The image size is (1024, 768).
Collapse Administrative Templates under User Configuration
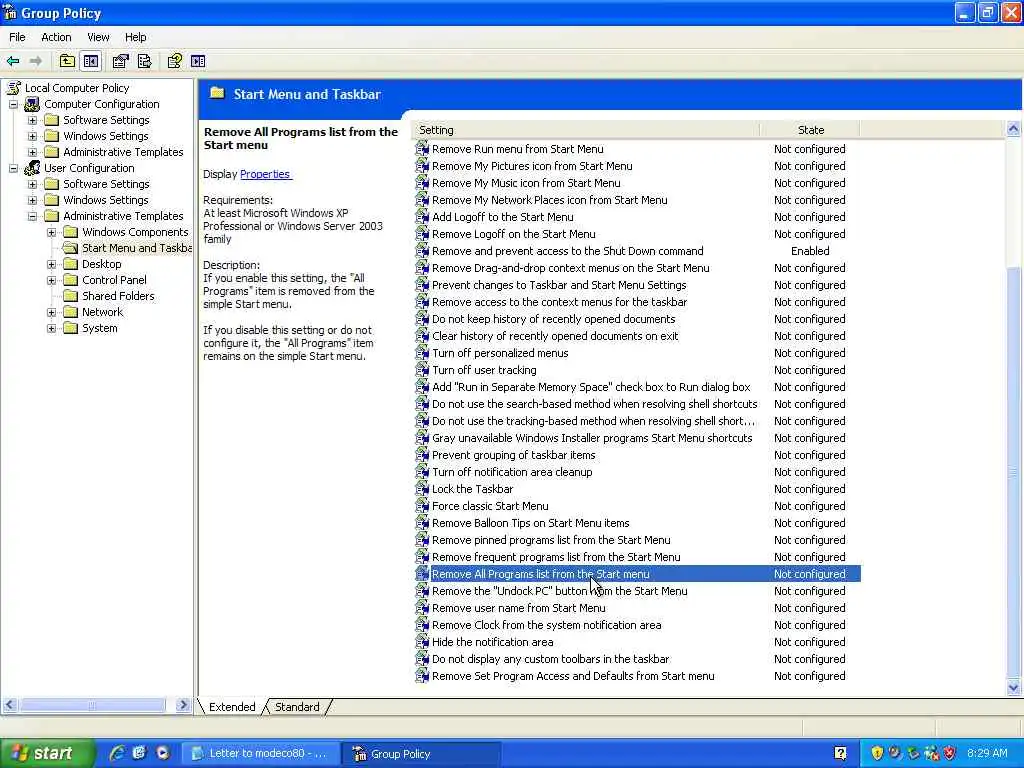click(x=32, y=216)
